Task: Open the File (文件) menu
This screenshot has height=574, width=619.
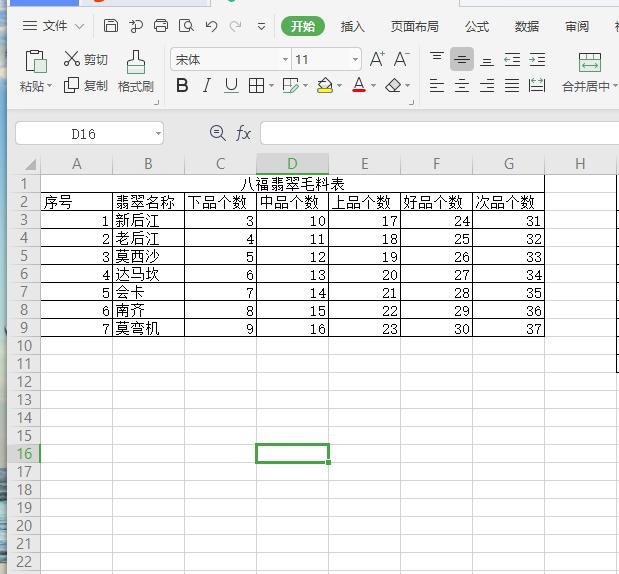Action: coord(53,26)
